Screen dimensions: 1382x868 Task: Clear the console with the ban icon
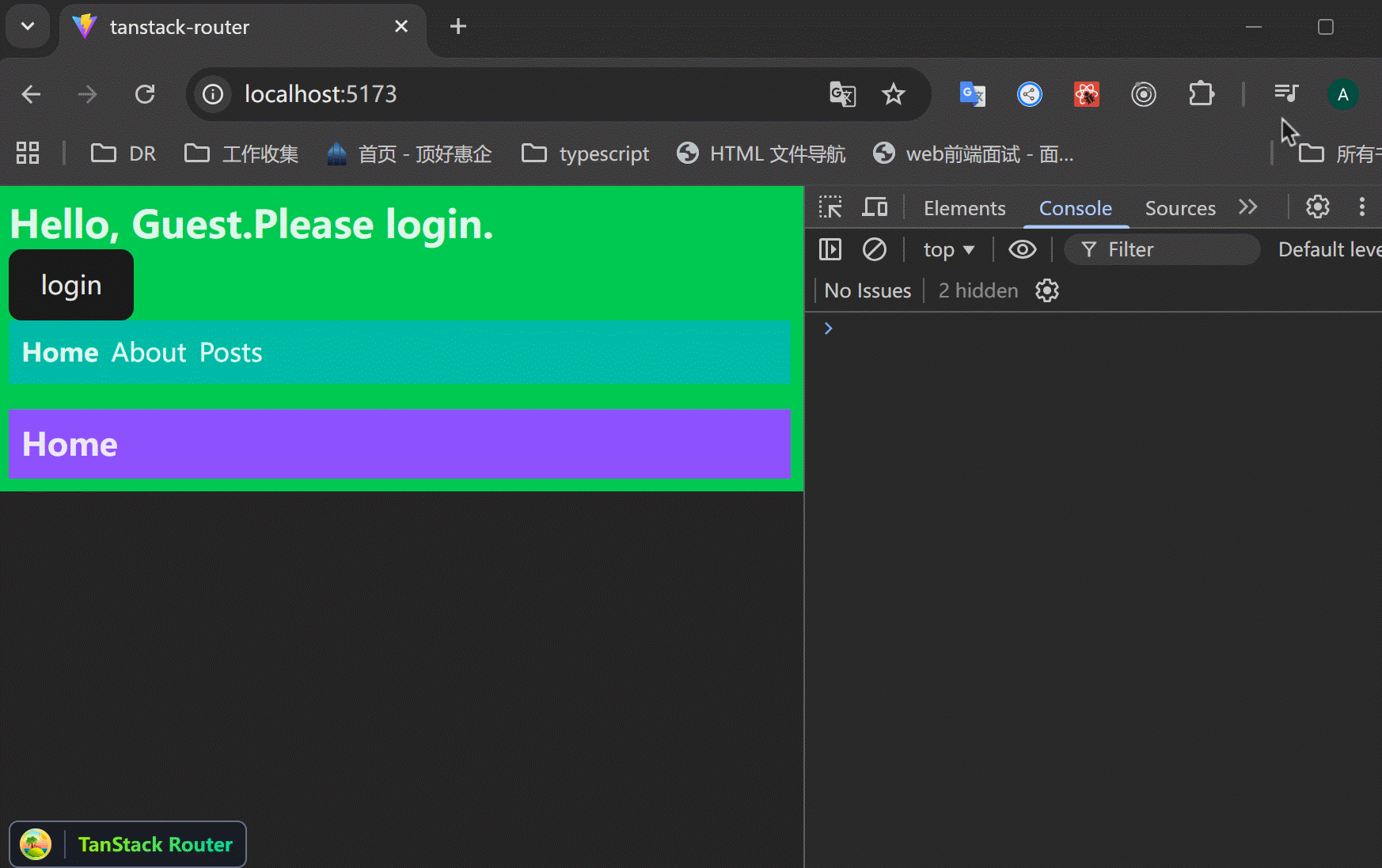click(x=874, y=250)
